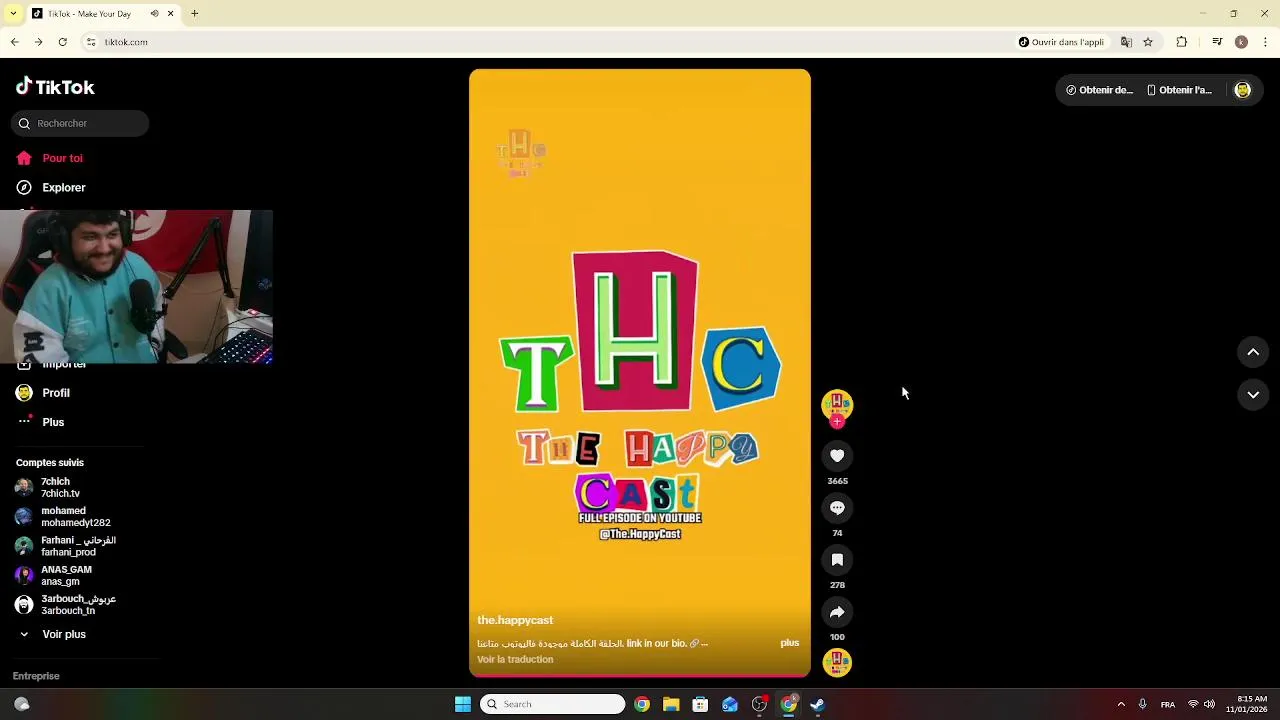Open the sound disc icon below share
Image resolution: width=1280 pixels, height=720 pixels.
(x=837, y=662)
